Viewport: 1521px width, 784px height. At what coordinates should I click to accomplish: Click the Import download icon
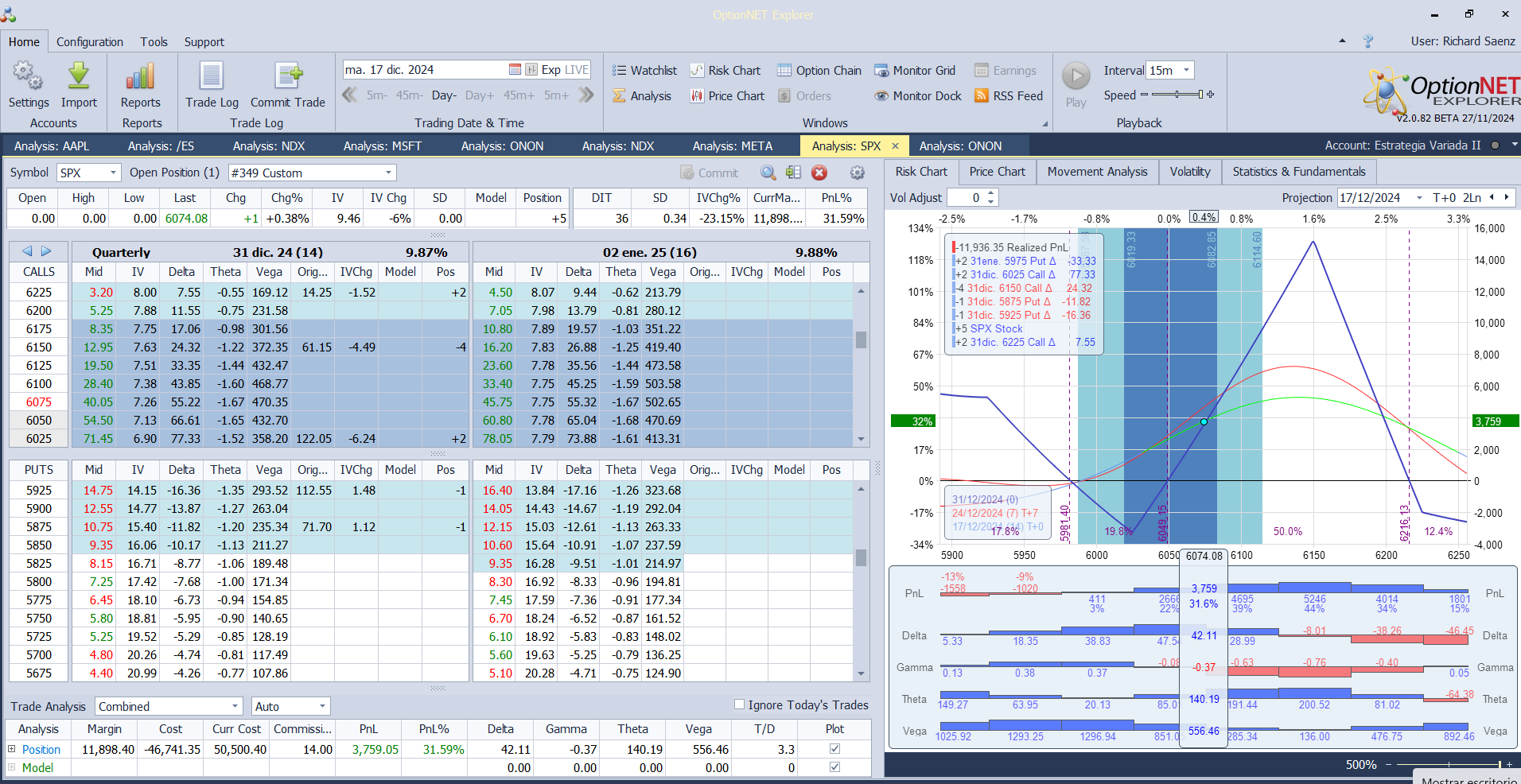(79, 77)
